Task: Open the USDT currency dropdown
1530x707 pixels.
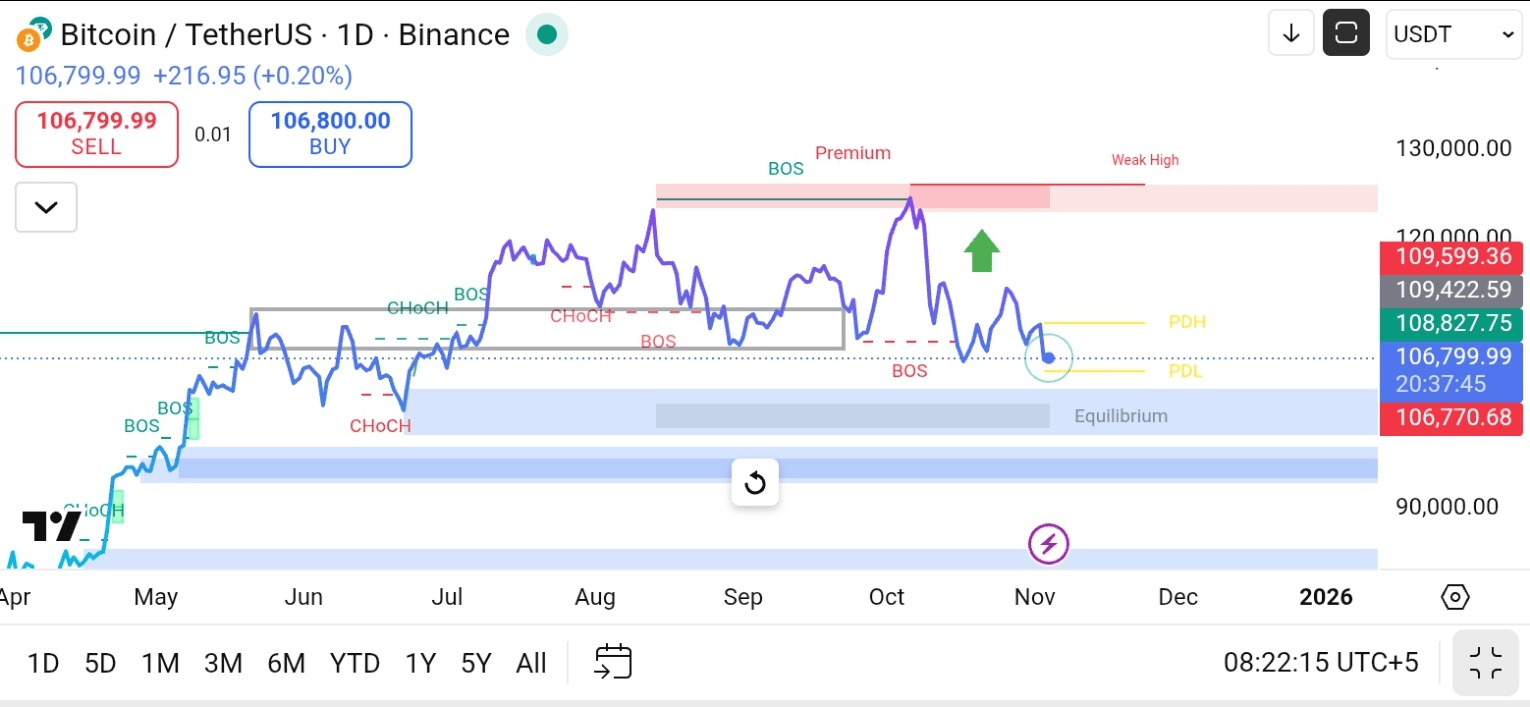Action: click(1454, 34)
